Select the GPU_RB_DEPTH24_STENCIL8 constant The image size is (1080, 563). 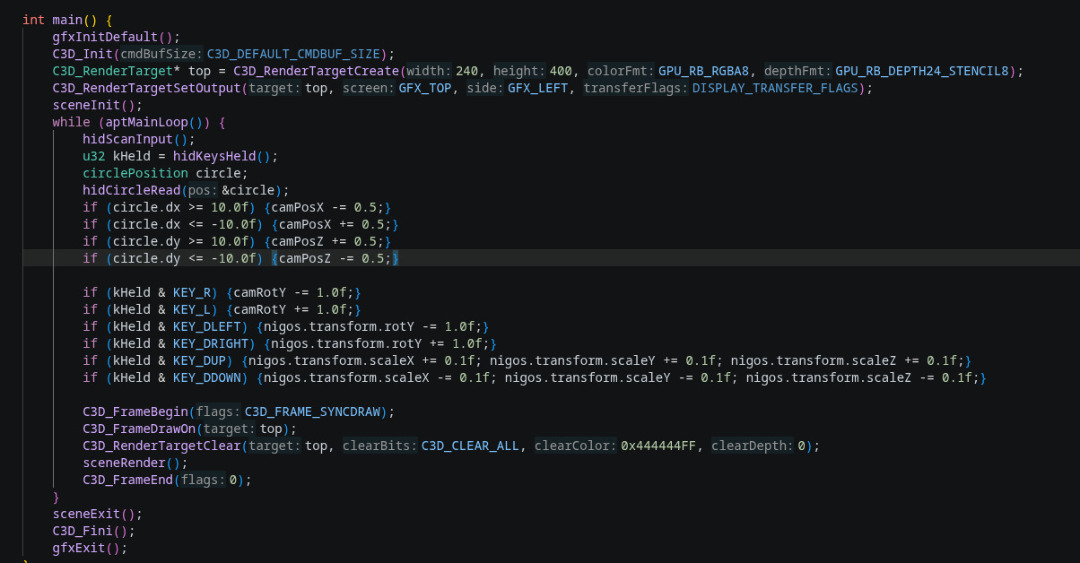click(922, 71)
